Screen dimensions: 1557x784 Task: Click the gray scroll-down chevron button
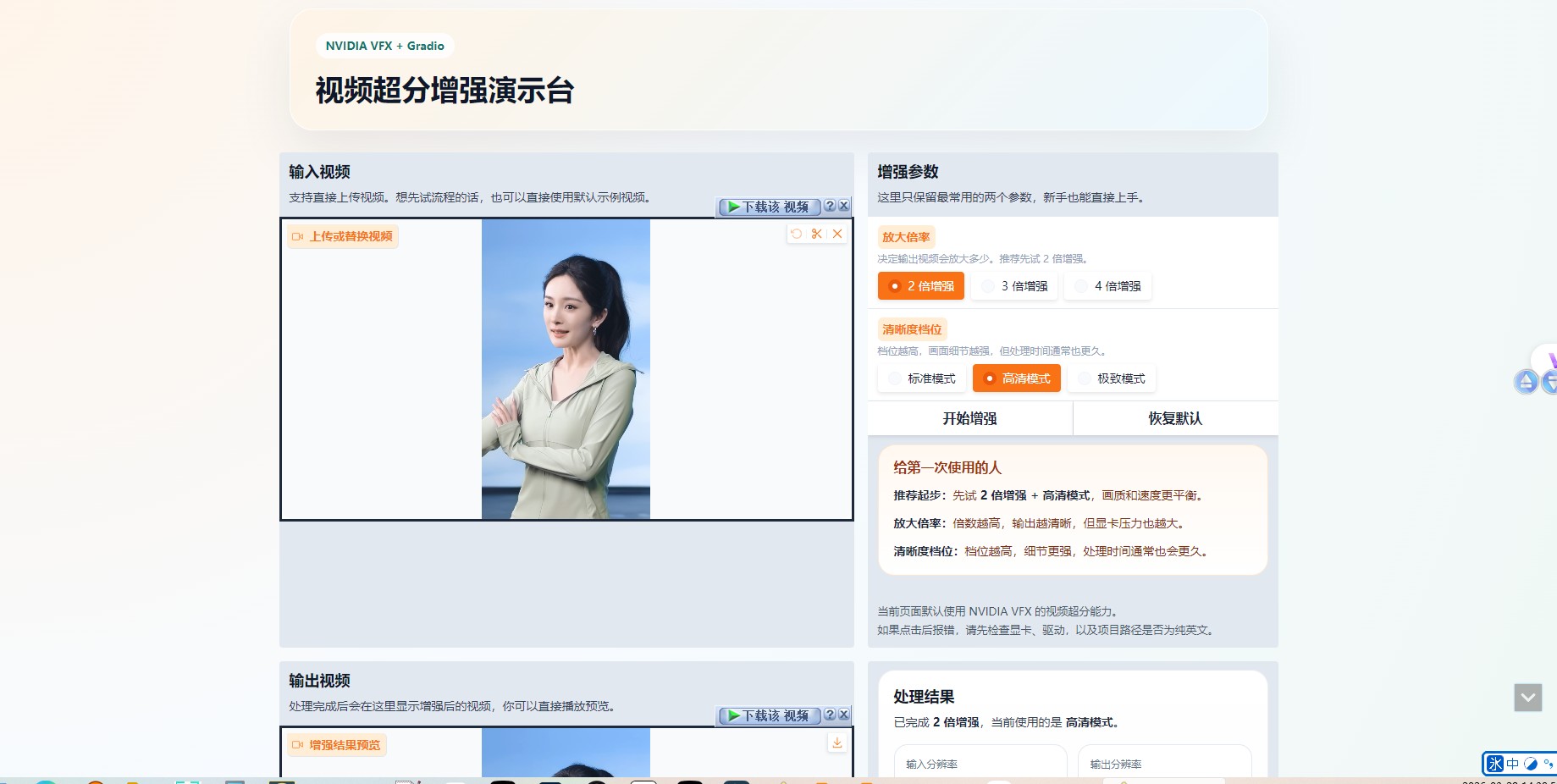tap(1527, 698)
